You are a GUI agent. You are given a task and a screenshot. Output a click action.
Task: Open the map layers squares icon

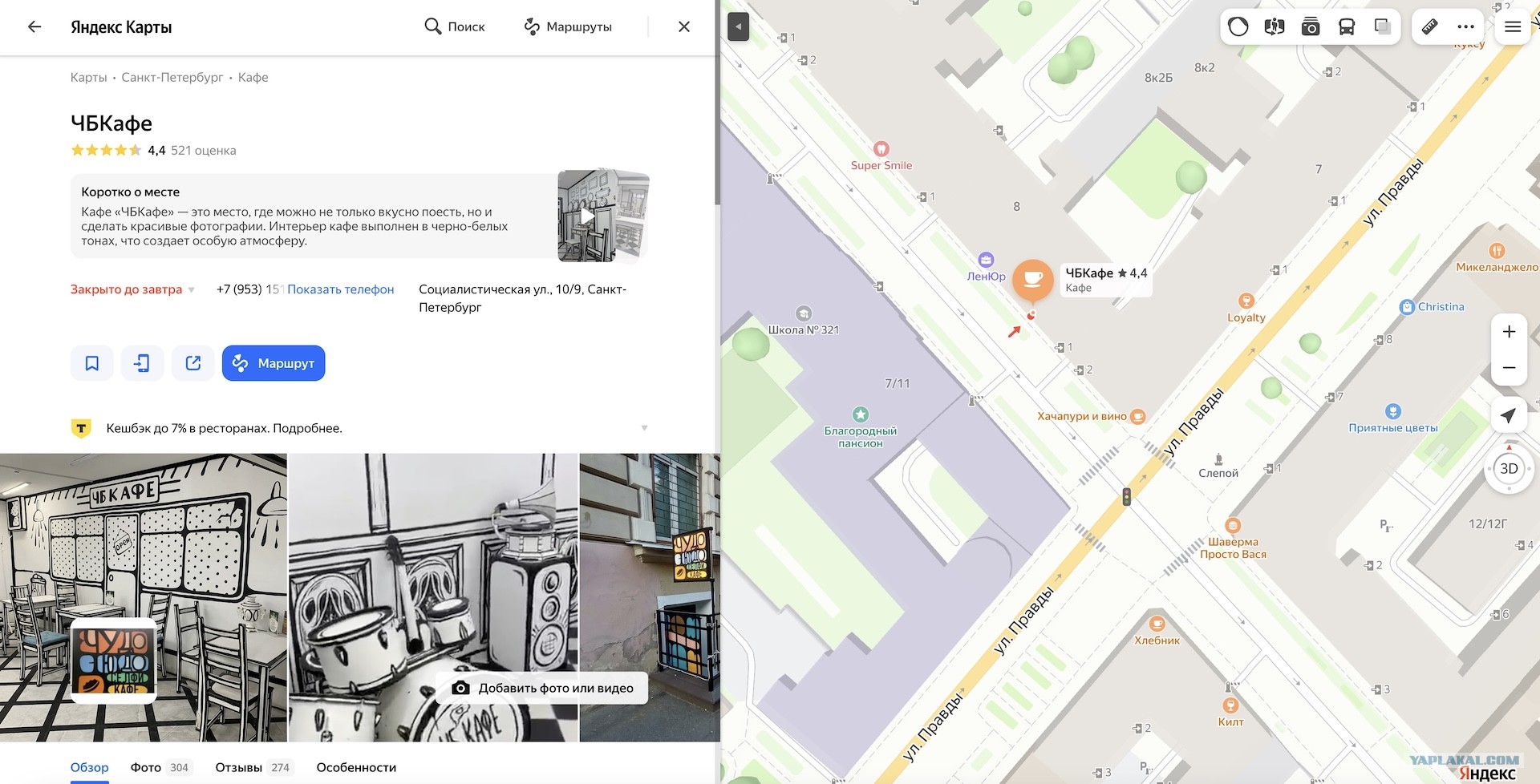1383,26
